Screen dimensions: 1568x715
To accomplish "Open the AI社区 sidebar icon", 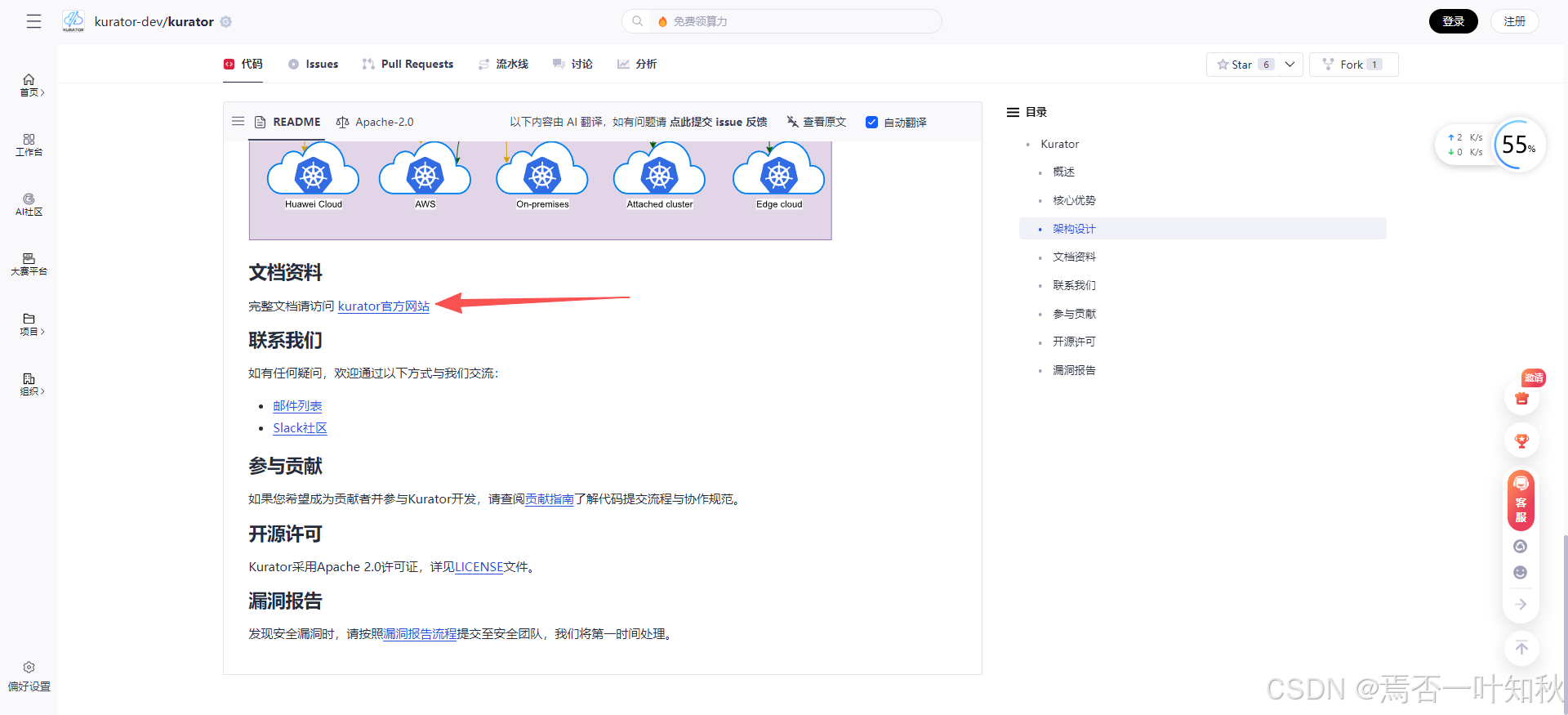I will (x=29, y=199).
